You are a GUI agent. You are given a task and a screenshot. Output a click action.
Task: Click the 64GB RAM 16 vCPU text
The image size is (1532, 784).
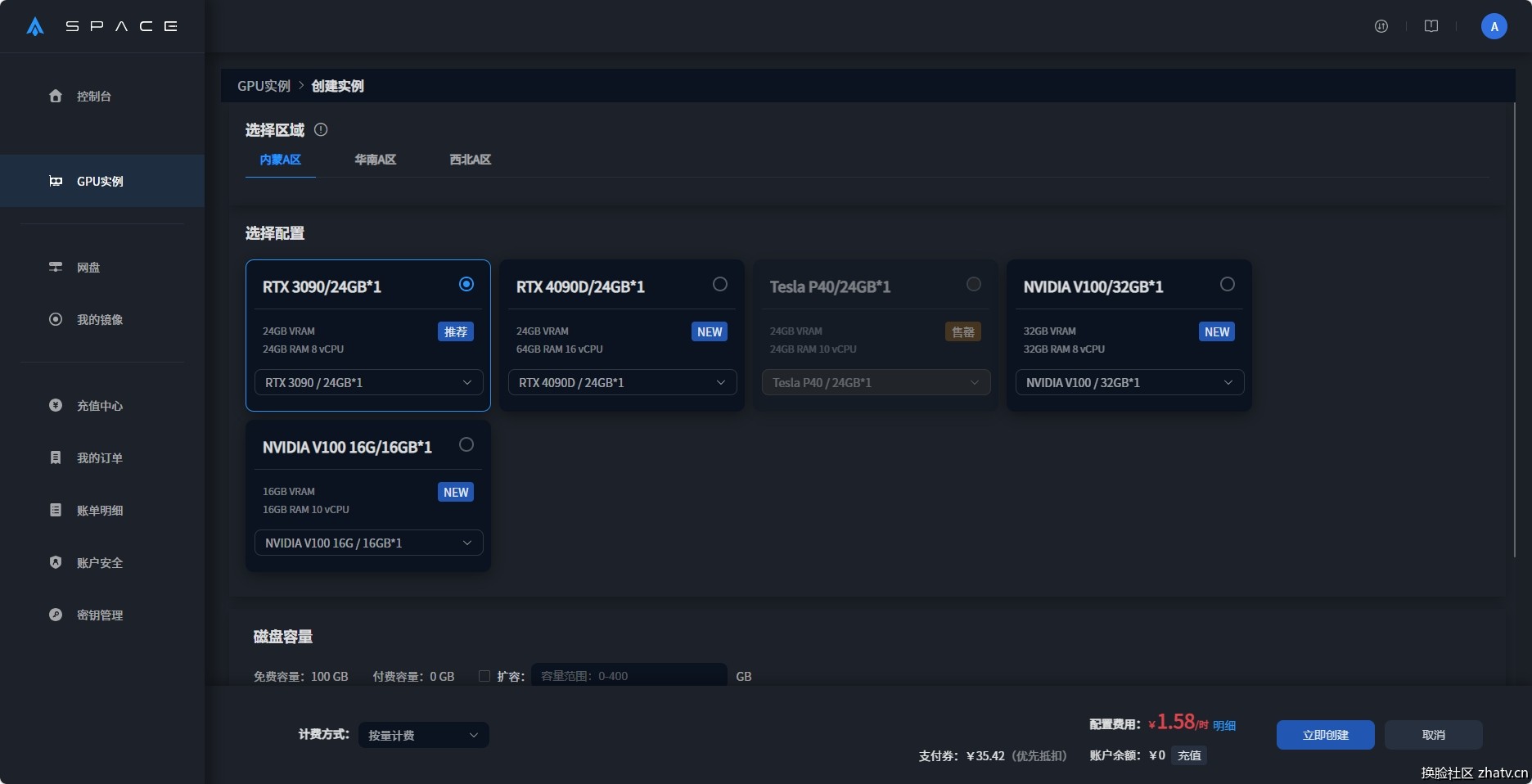pyautogui.click(x=560, y=349)
